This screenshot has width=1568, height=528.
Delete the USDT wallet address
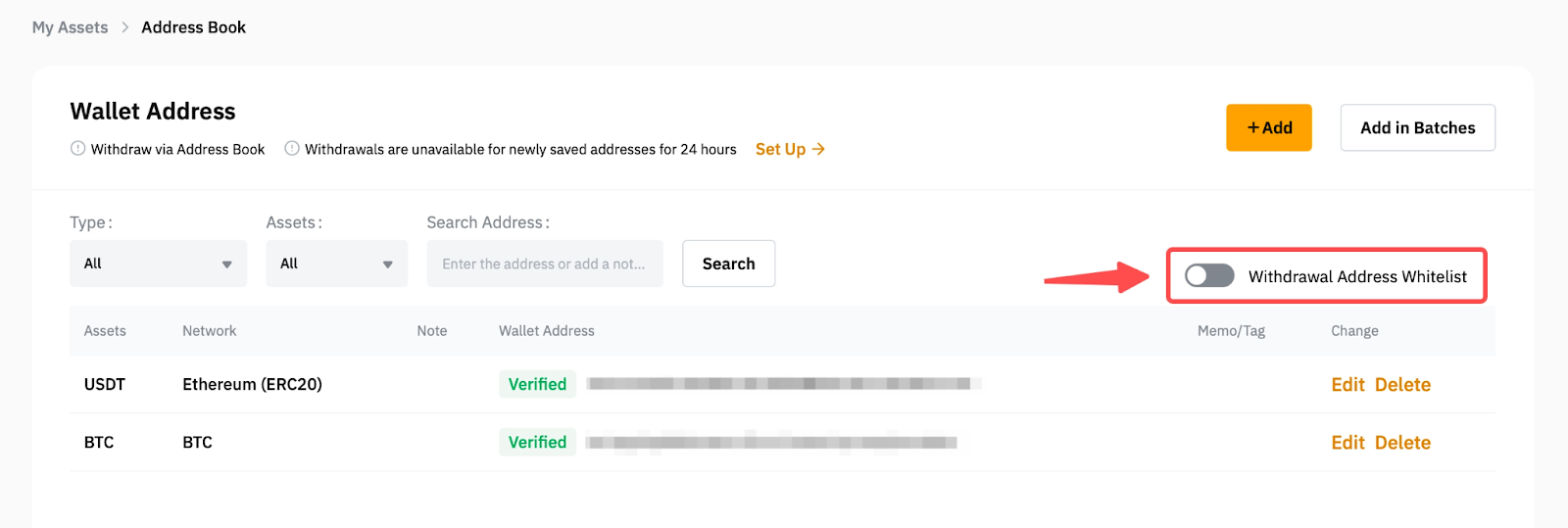click(1402, 385)
